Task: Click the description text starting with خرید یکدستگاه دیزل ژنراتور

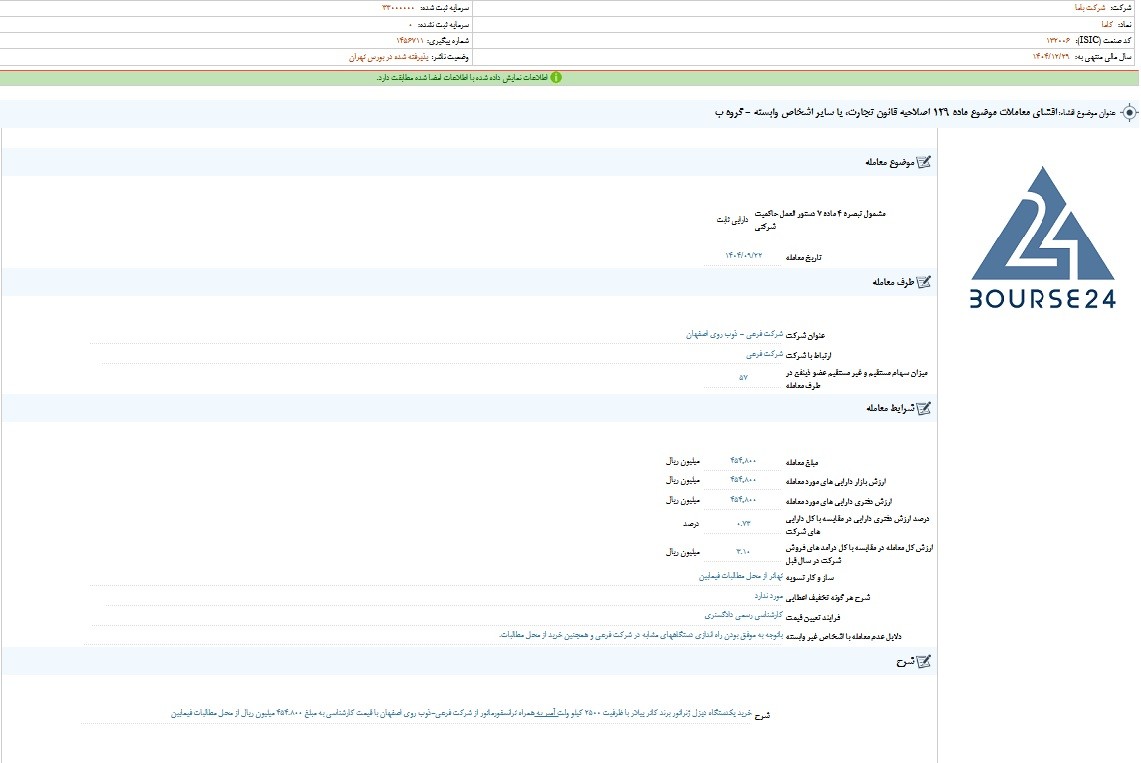Action: pos(461,714)
